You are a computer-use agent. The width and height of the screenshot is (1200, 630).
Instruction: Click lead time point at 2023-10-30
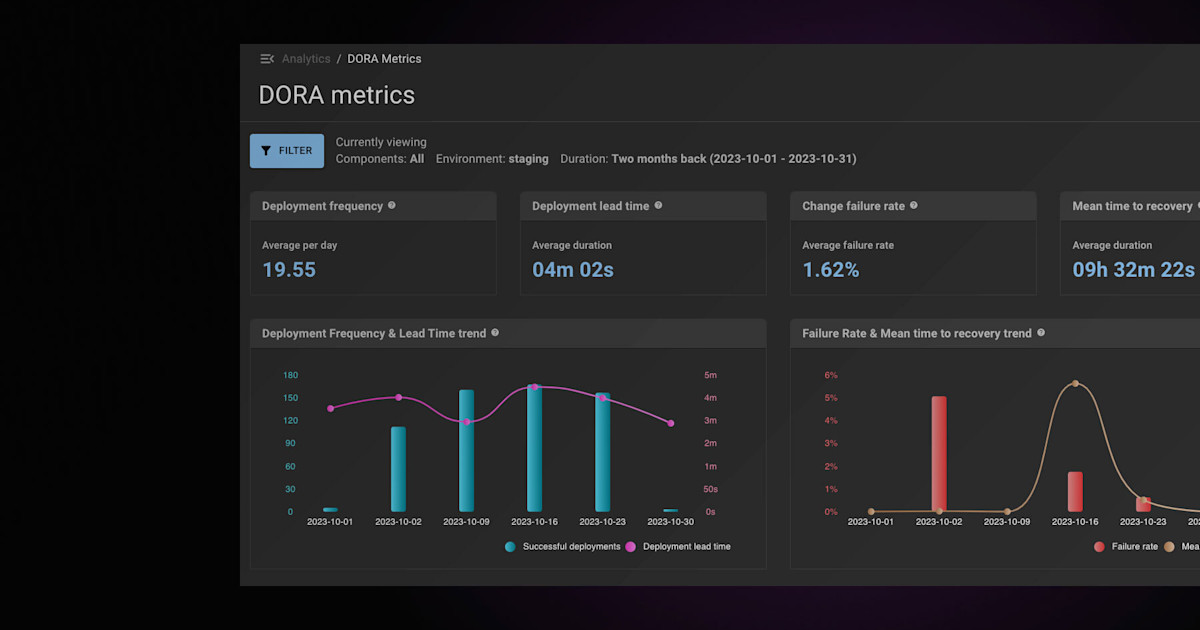point(671,423)
